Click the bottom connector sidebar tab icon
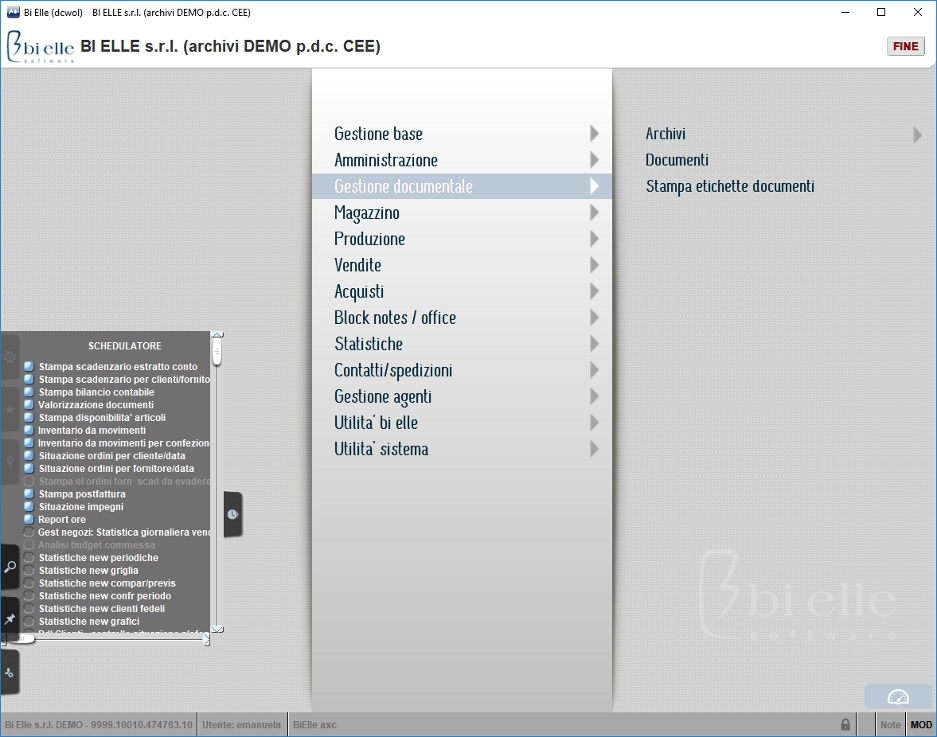This screenshot has width=937, height=737. coord(10,672)
